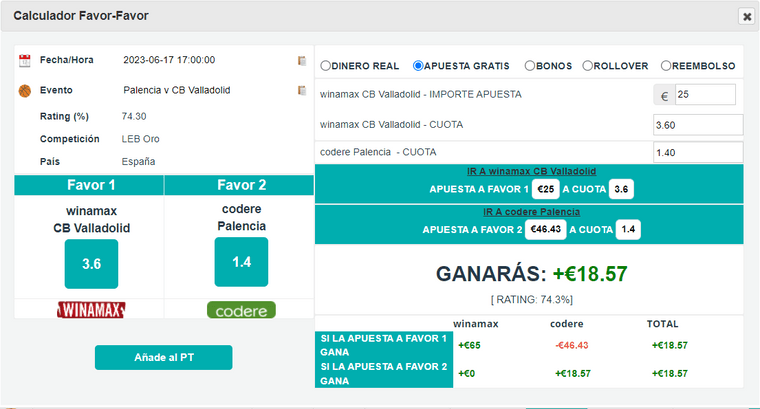
Task: Click the €25 stake value for Favor 1
Action: [546, 189]
